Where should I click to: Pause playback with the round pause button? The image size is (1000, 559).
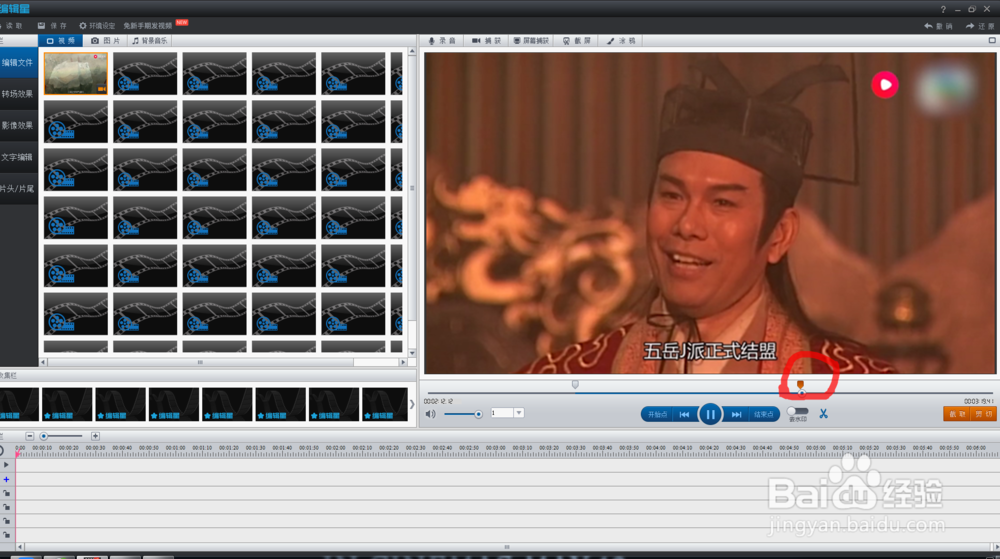click(x=710, y=414)
